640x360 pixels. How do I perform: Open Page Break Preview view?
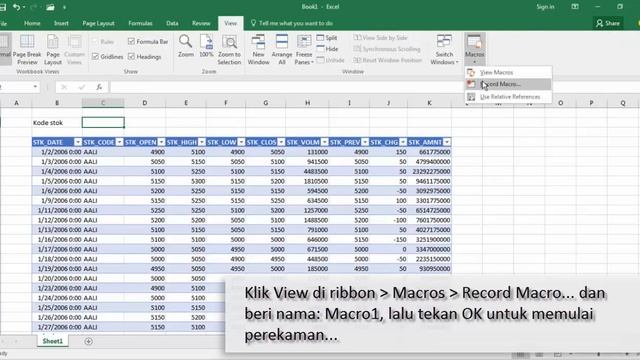pos(27,50)
